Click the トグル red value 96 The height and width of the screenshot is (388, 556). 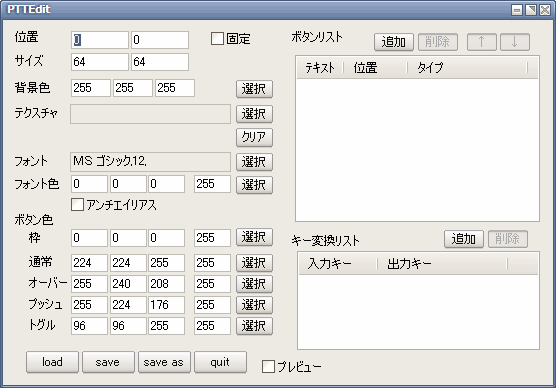[x=89, y=326]
